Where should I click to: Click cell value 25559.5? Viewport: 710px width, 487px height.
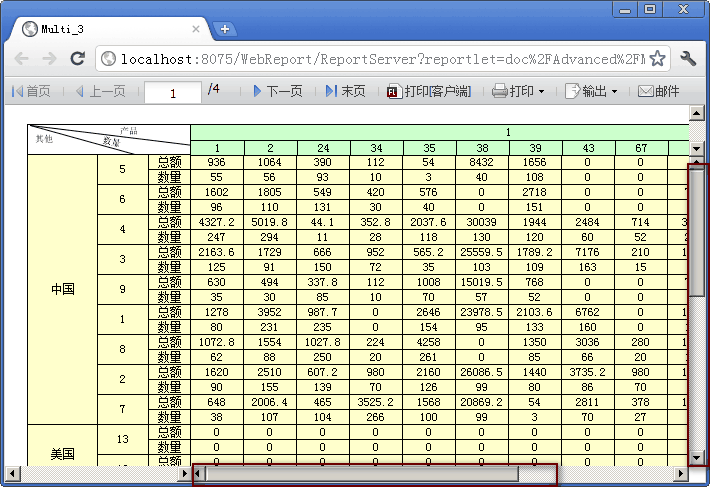coord(481,252)
